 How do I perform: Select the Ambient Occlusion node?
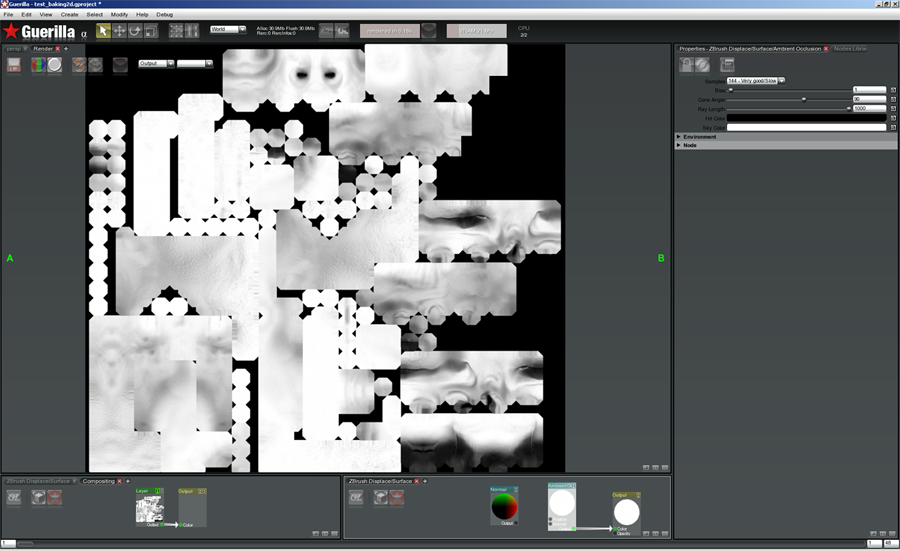(562, 506)
